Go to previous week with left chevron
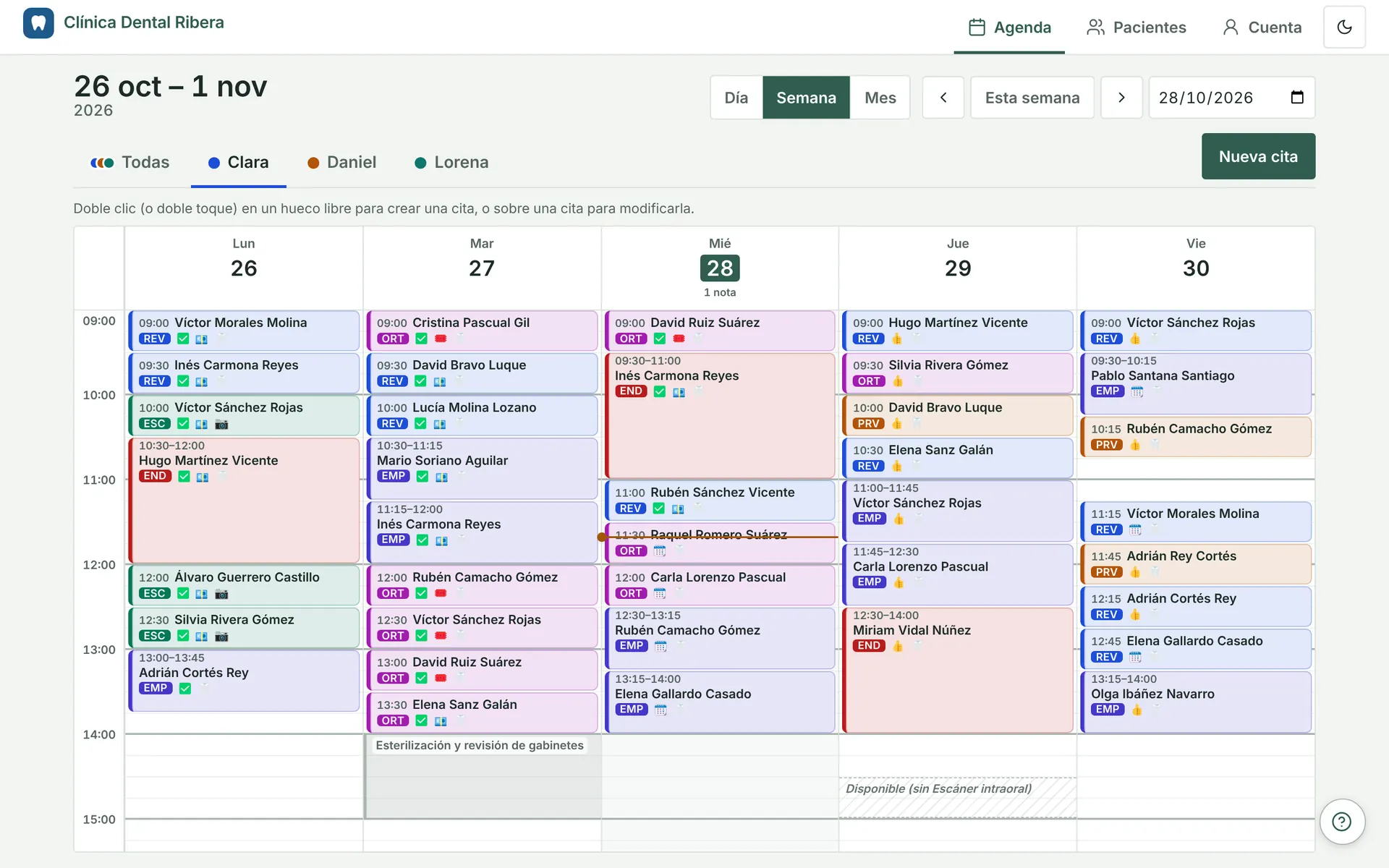The width and height of the screenshot is (1389, 868). pyautogui.click(x=943, y=98)
